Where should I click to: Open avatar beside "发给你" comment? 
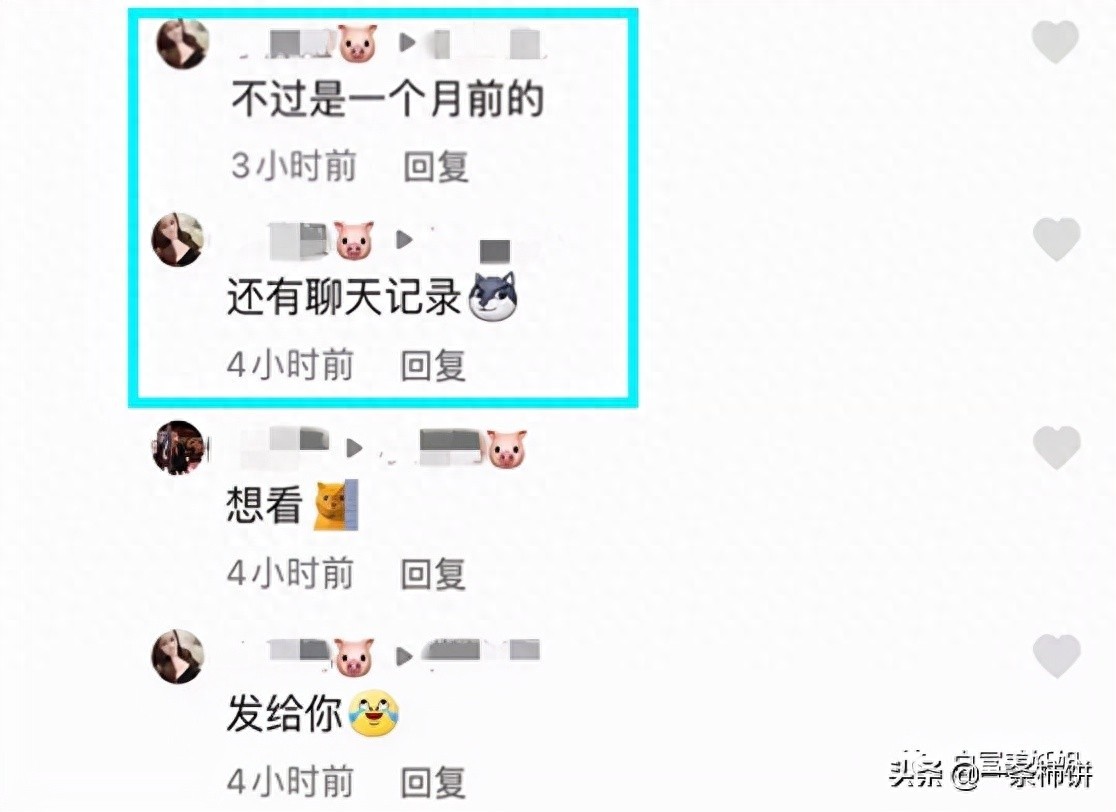tap(179, 656)
